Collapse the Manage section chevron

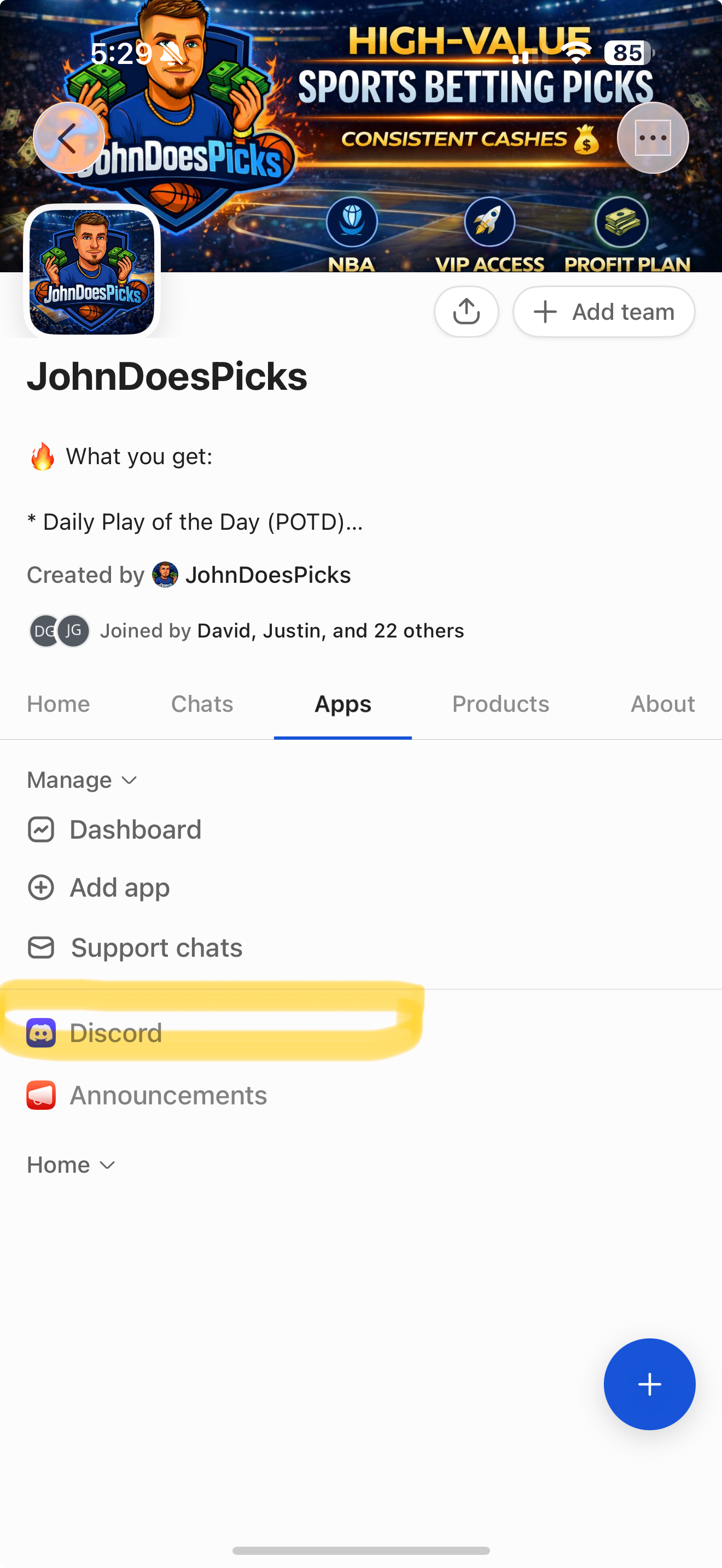click(x=129, y=780)
